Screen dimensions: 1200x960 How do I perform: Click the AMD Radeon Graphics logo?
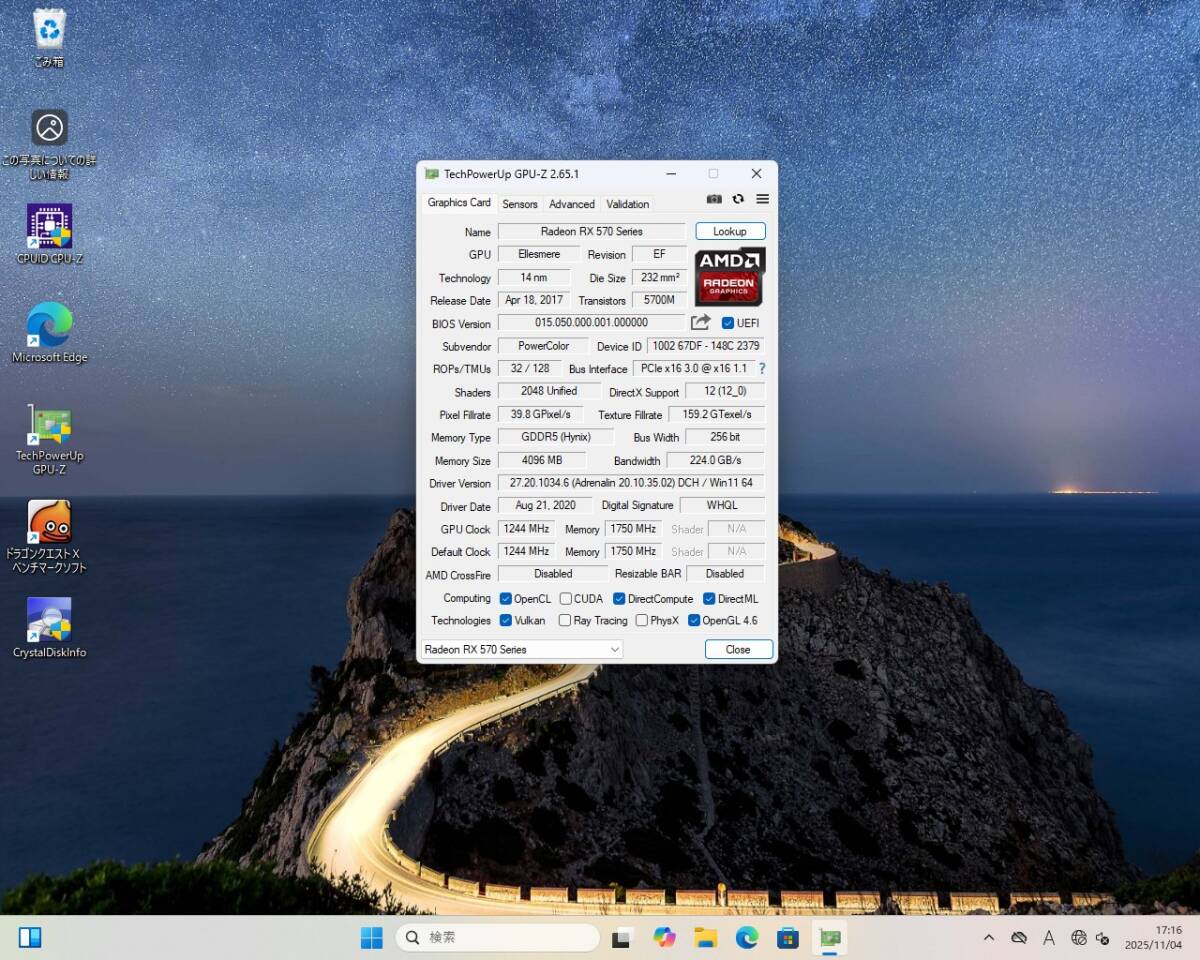pos(730,277)
